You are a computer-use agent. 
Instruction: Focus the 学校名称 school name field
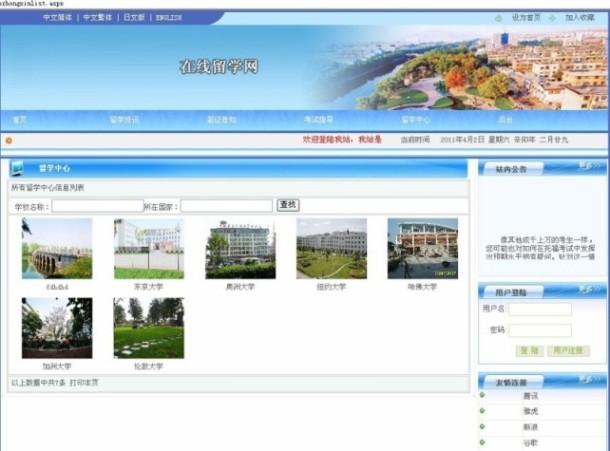pos(97,206)
